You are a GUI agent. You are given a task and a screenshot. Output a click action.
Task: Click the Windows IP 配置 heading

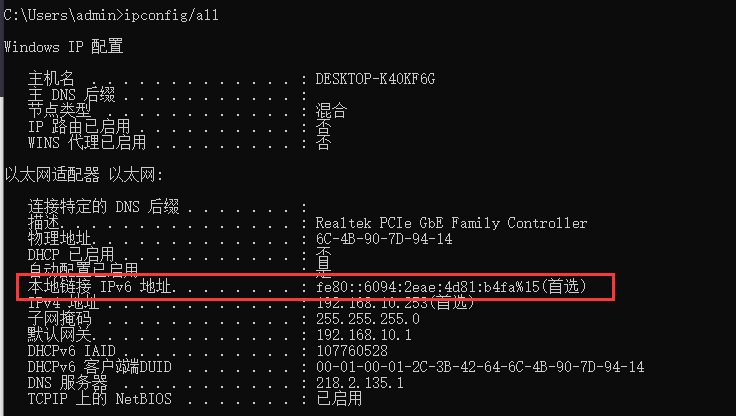(x=64, y=47)
